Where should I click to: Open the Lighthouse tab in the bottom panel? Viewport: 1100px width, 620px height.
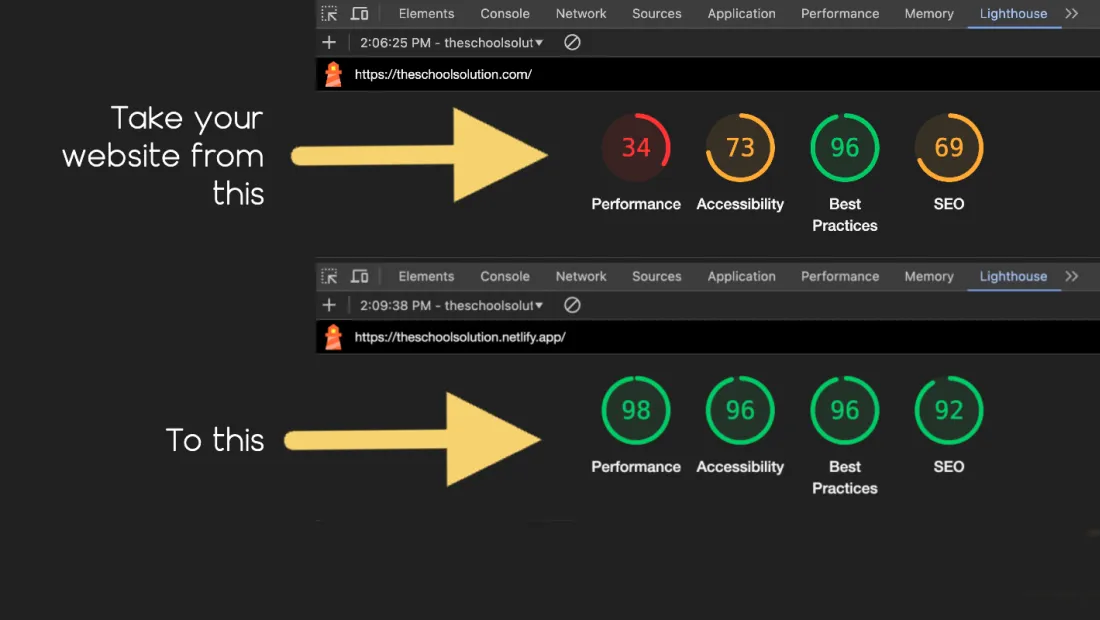(1013, 276)
